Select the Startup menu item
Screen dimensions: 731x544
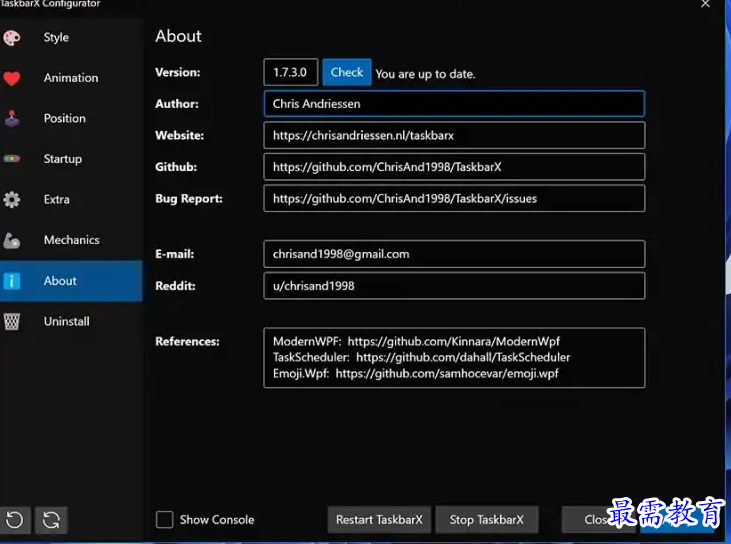[x=71, y=159]
